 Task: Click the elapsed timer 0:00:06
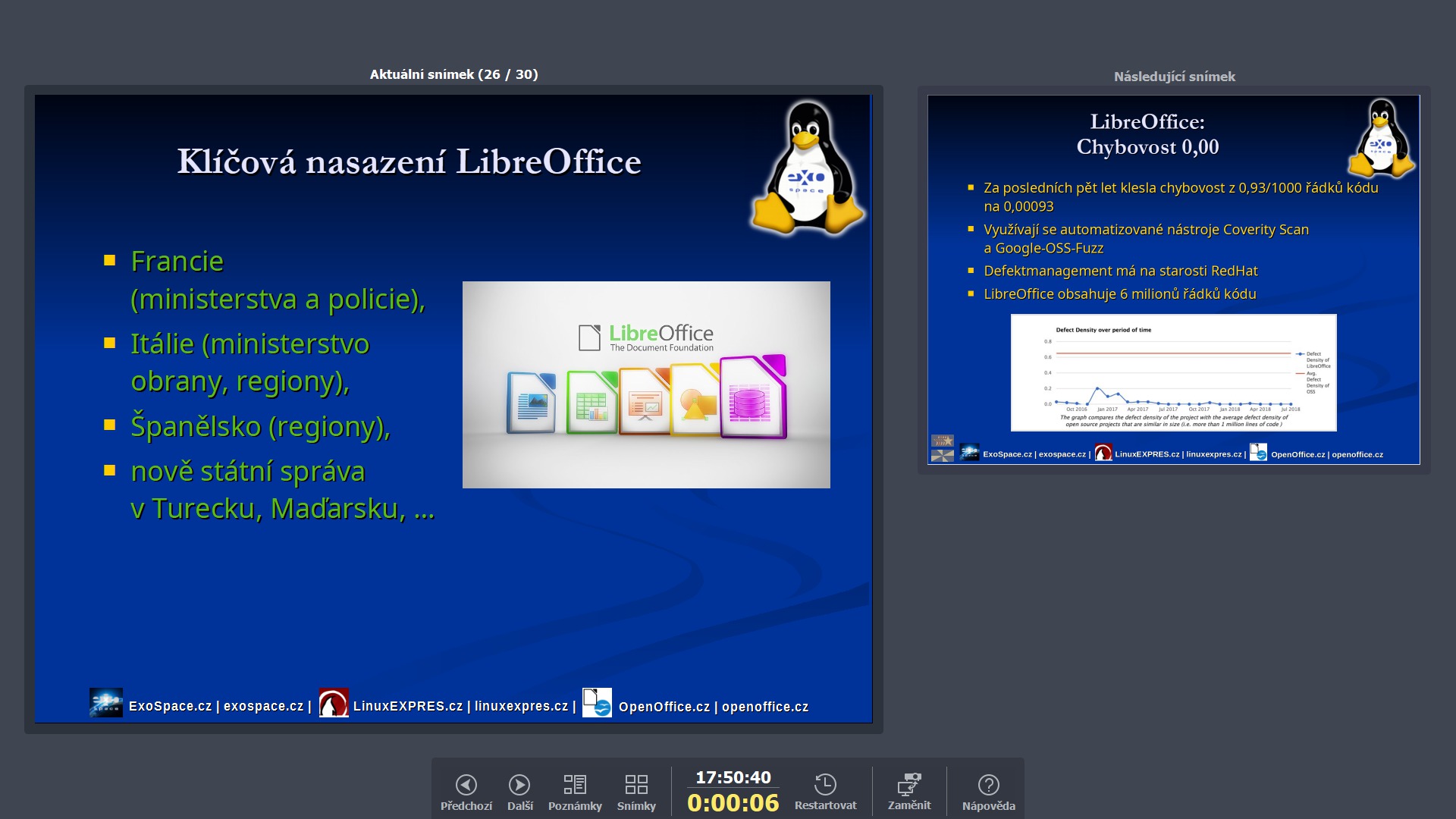733,803
